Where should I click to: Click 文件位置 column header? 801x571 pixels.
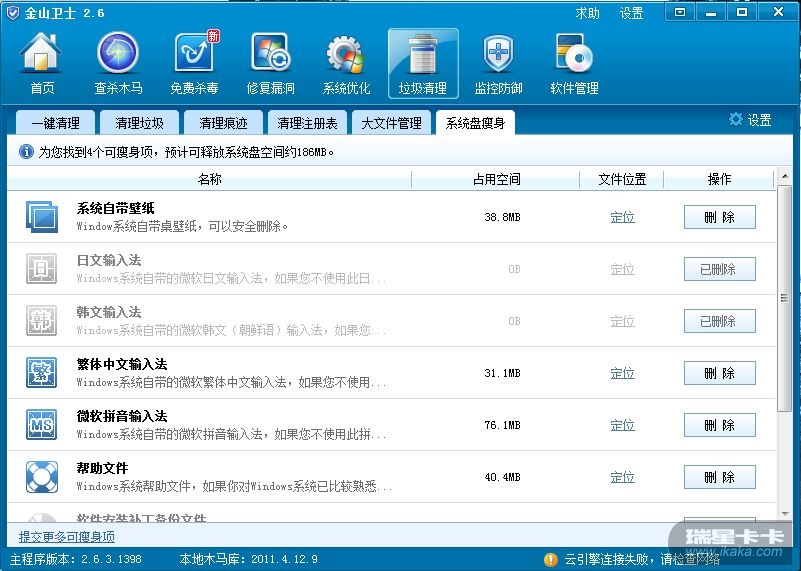point(622,179)
